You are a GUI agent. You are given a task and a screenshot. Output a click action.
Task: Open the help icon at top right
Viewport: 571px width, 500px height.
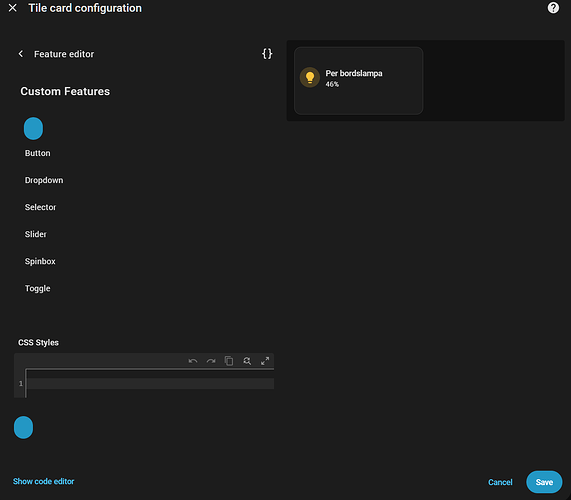[x=553, y=8]
